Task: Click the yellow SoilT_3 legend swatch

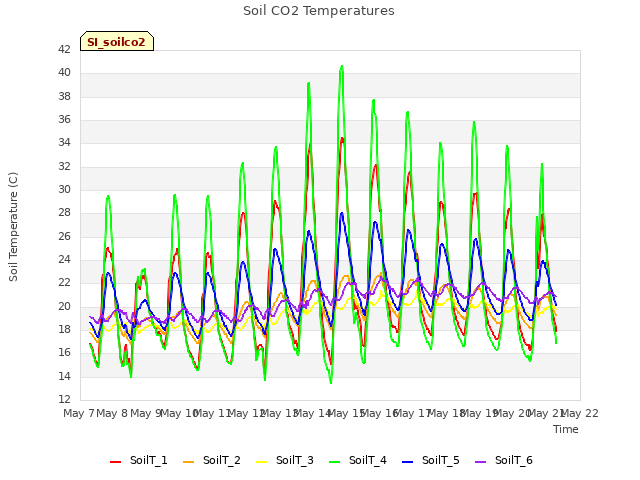Action: point(262,462)
